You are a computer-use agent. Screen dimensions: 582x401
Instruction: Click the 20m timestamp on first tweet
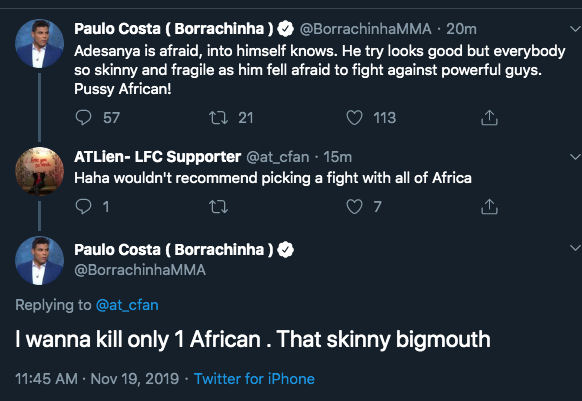pyautogui.click(x=461, y=29)
